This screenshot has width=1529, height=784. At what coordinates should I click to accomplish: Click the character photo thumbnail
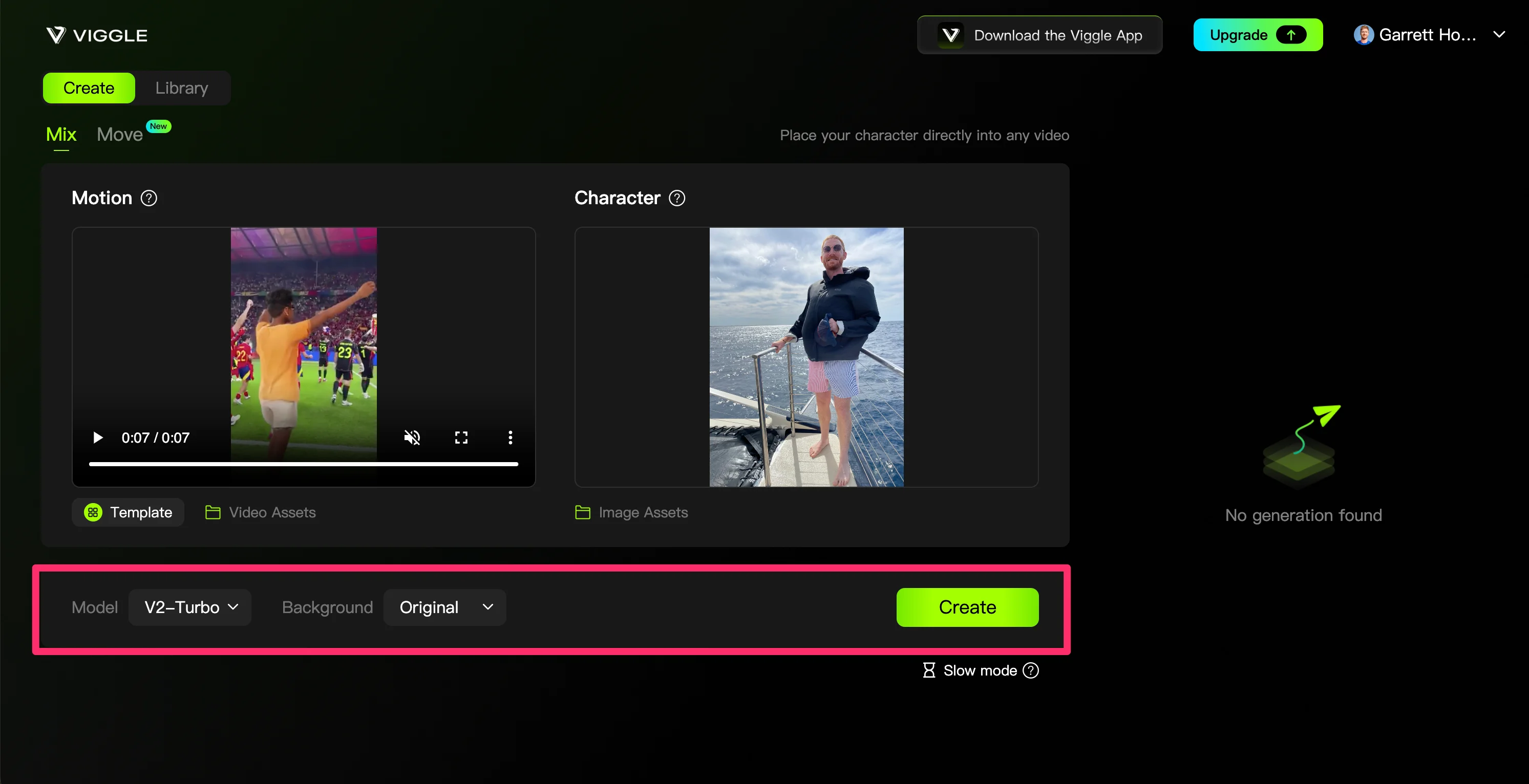pyautogui.click(x=806, y=357)
